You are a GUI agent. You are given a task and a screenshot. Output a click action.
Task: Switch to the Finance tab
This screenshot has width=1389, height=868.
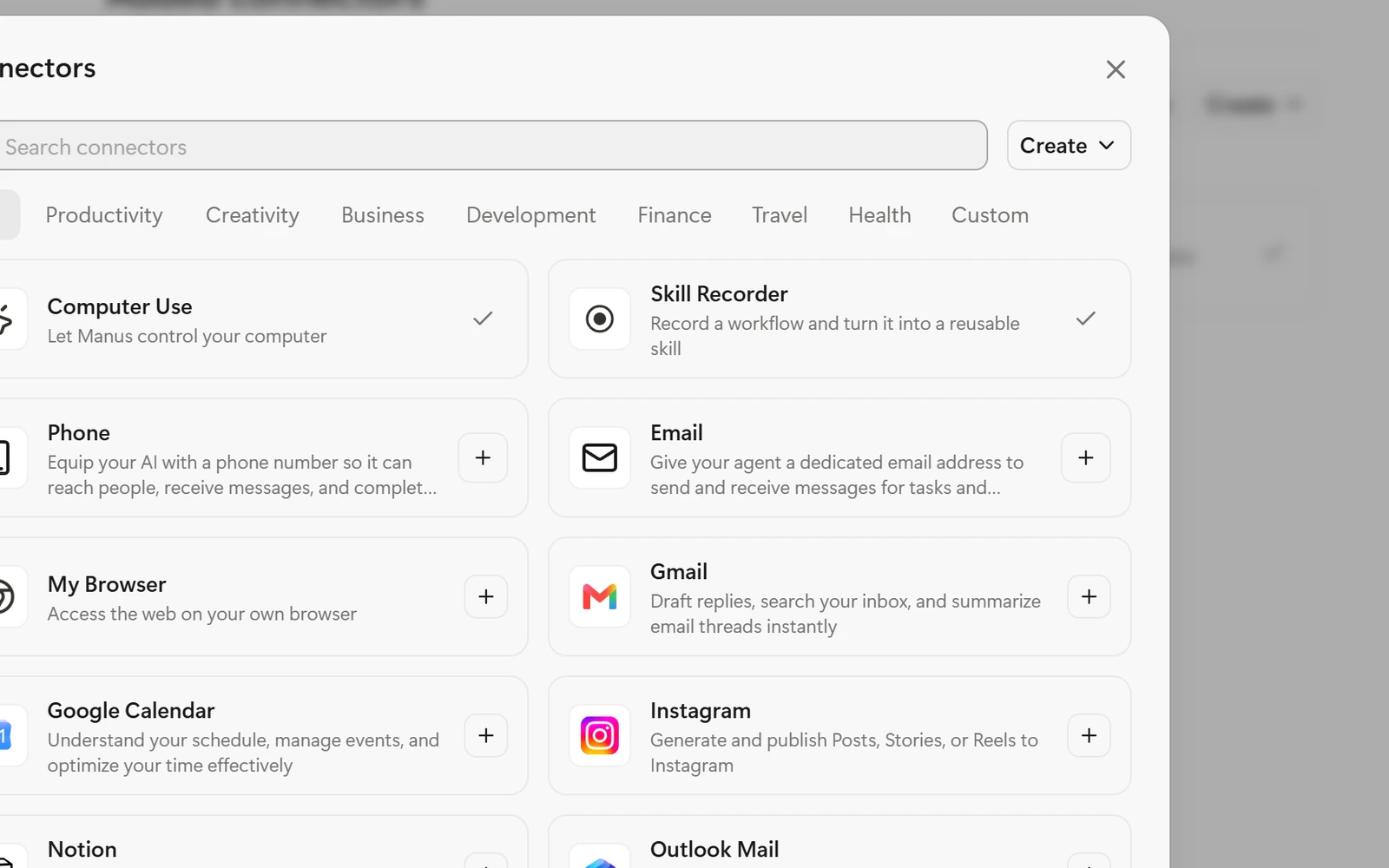pos(675,215)
